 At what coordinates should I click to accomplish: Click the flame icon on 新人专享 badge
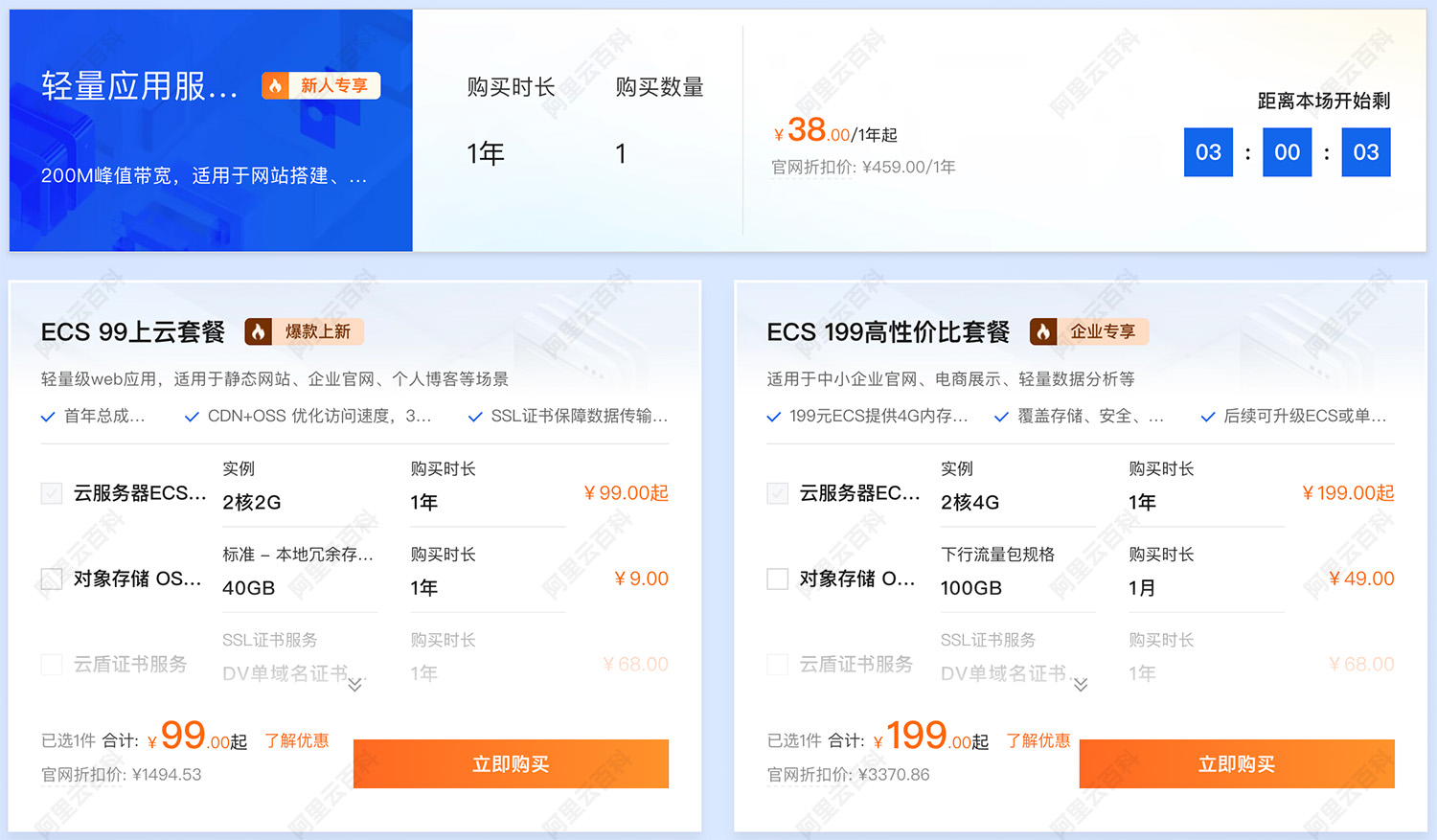coord(277,85)
